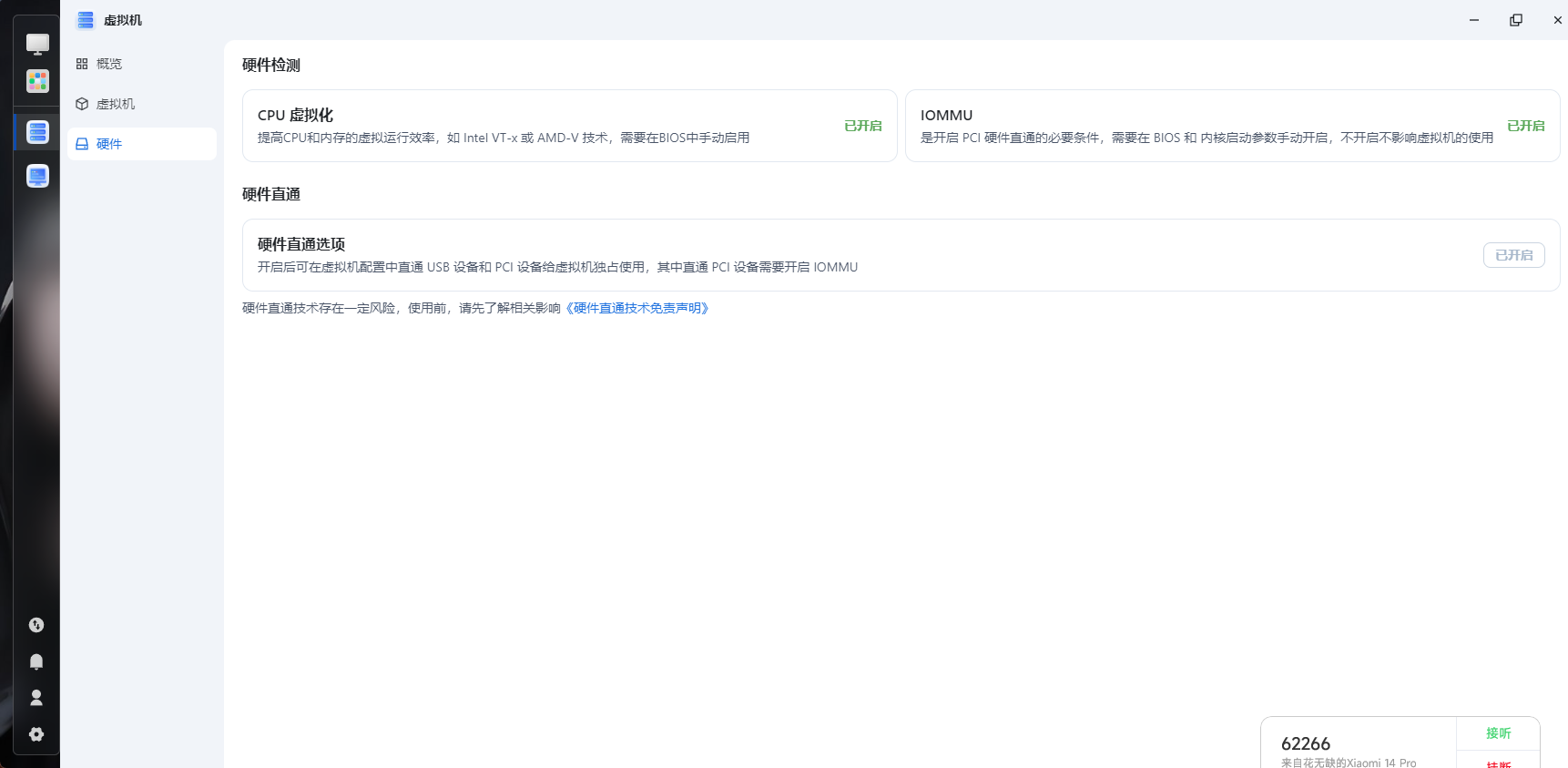Image resolution: width=1568 pixels, height=768 pixels.
Task: Open the desktop monitor icon in dock
Action: tap(37, 44)
